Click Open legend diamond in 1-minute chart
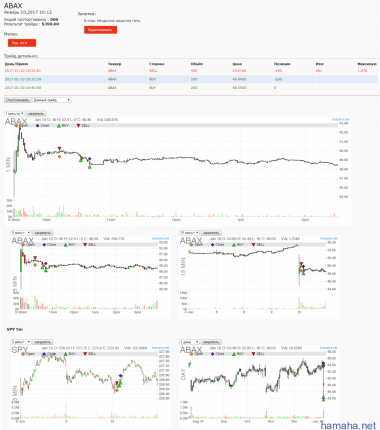Image resolution: width=380 pixels, height=430 pixels. click(x=17, y=126)
